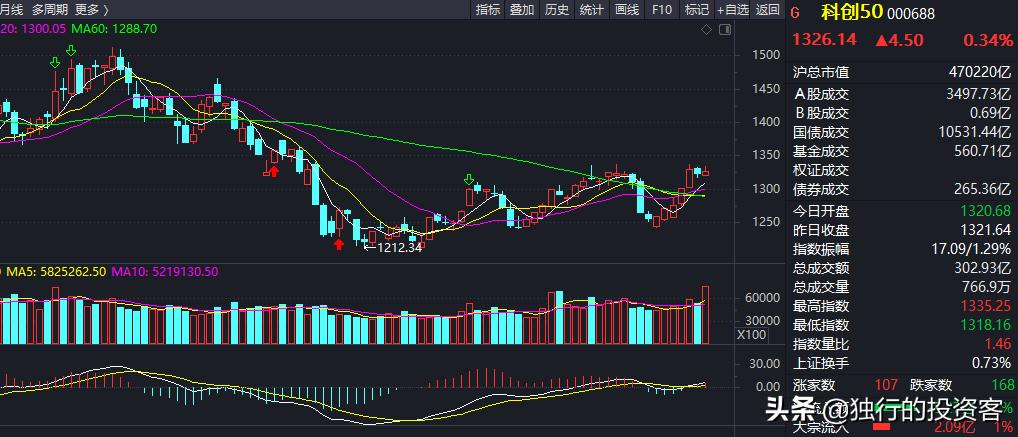
Task: Click the current price 1326.14
Action: [x=825, y=40]
